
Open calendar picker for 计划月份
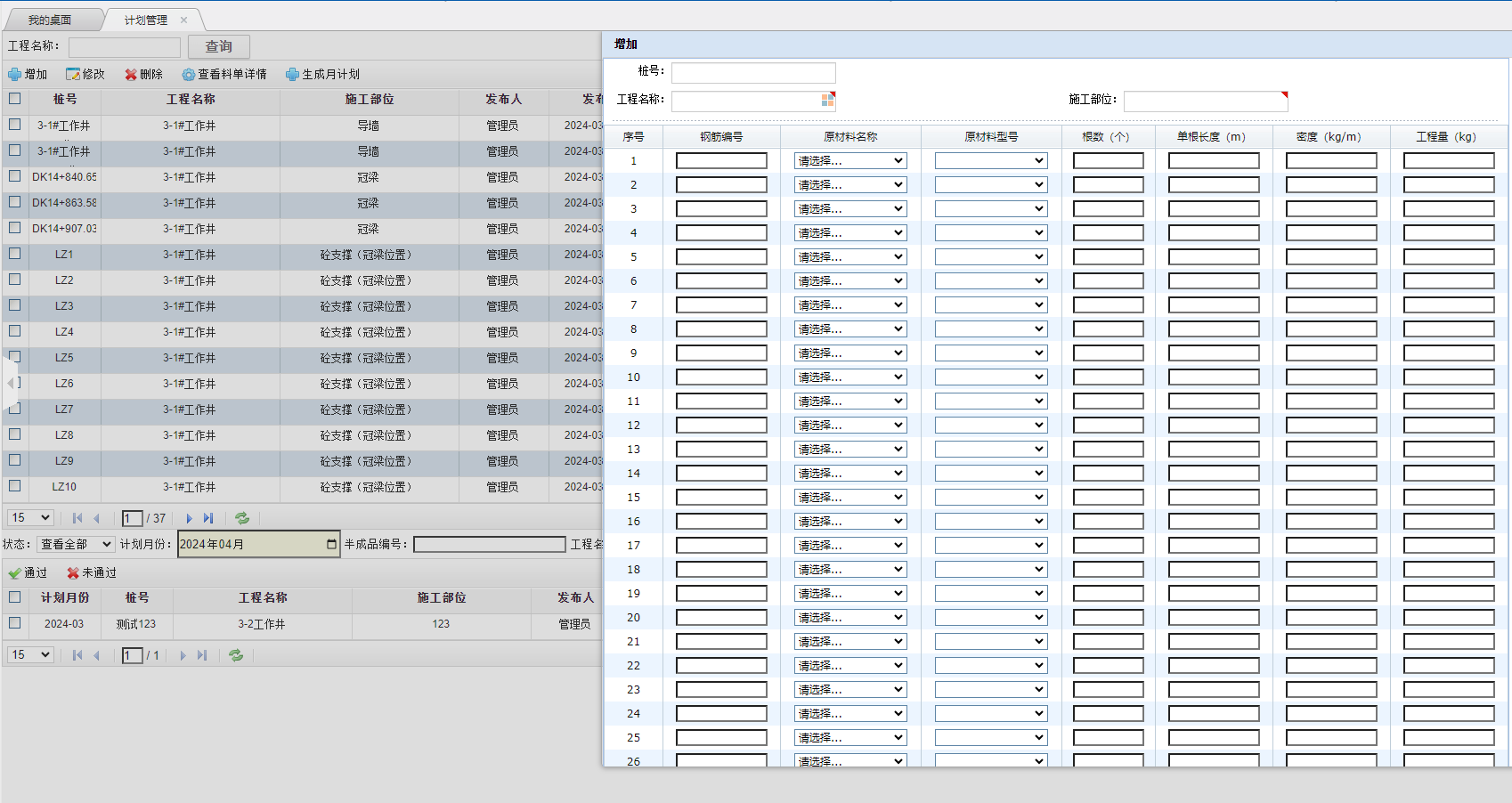point(332,544)
